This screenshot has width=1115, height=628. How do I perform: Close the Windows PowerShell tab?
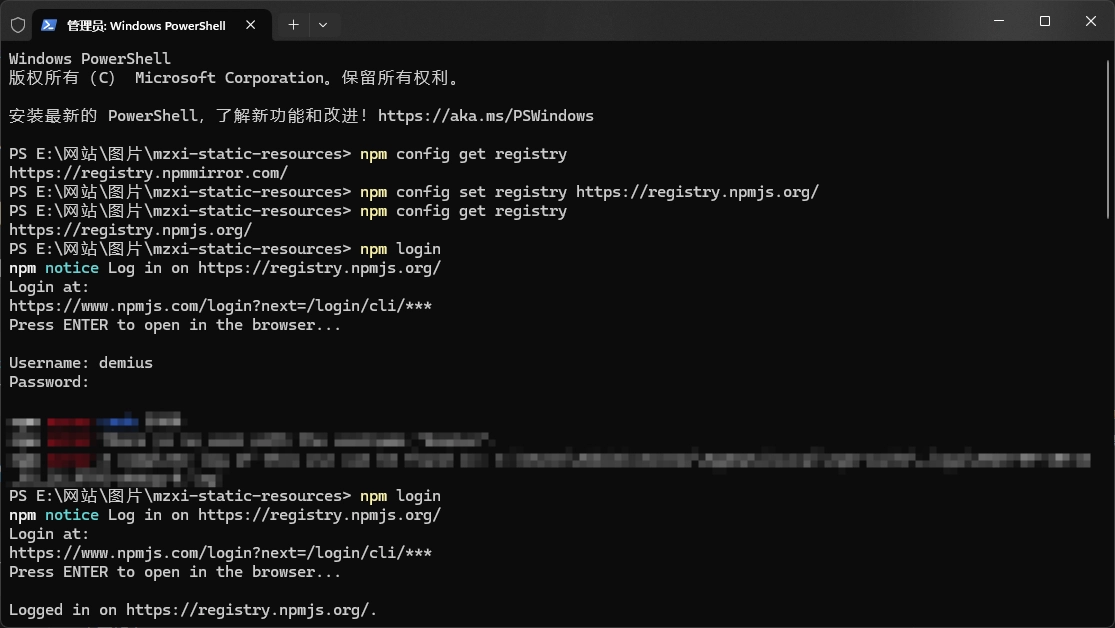pyautogui.click(x=251, y=25)
